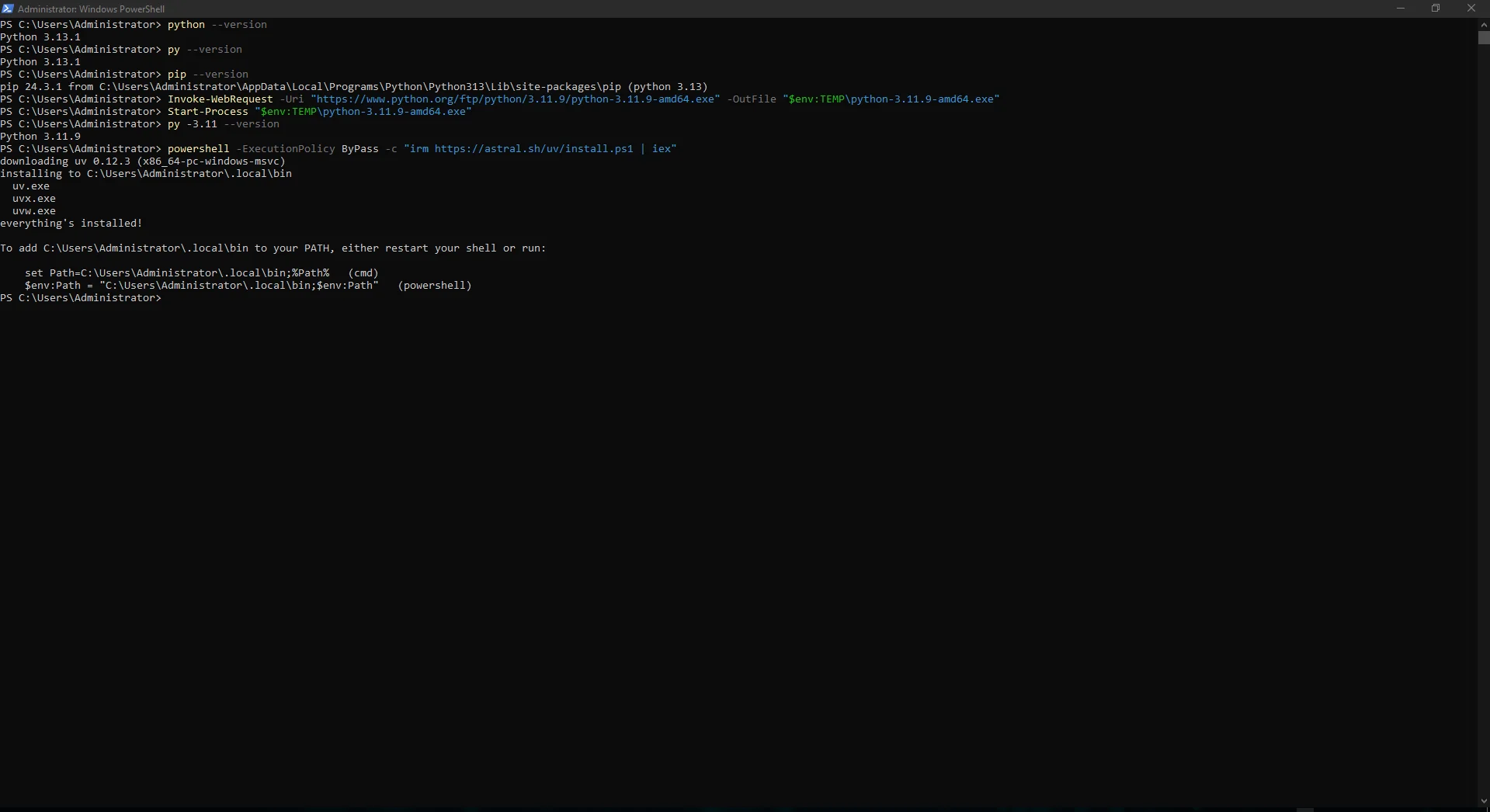Click the scrollbar up arrow
This screenshot has height=812, width=1490.
click(x=1484, y=25)
